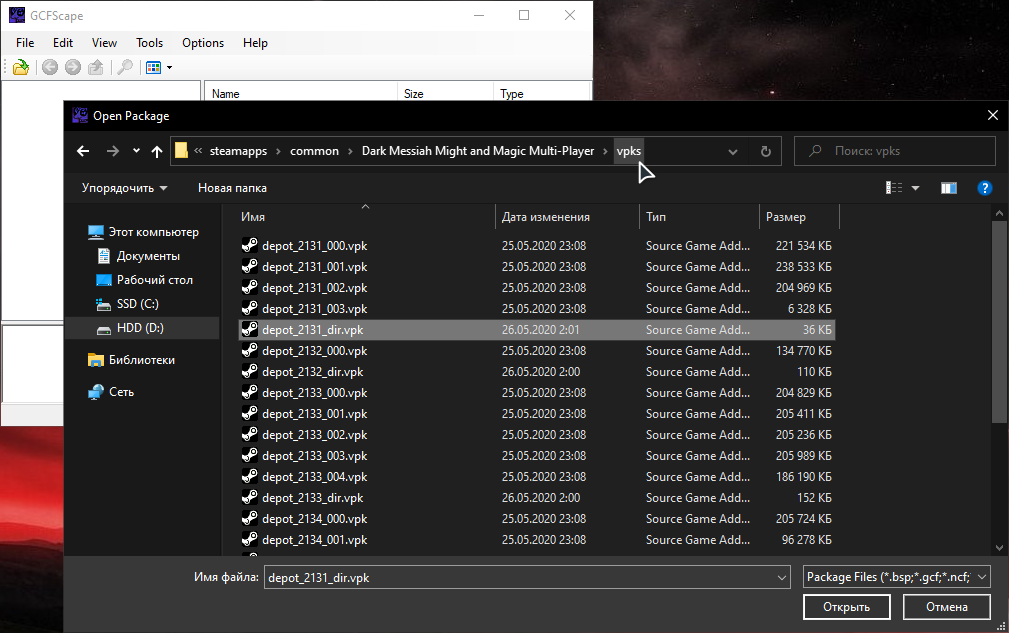Image resolution: width=1009 pixels, height=633 pixels.
Task: Click the Steam icon of depot_2133_000.vpk
Action: click(x=250, y=393)
